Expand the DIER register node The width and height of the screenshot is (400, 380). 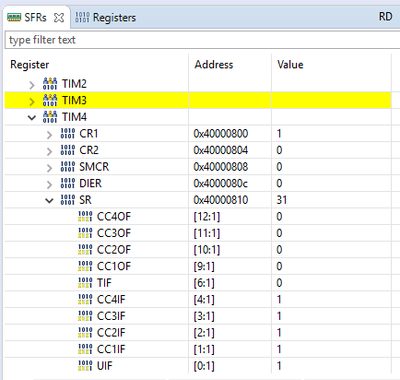pos(49,184)
